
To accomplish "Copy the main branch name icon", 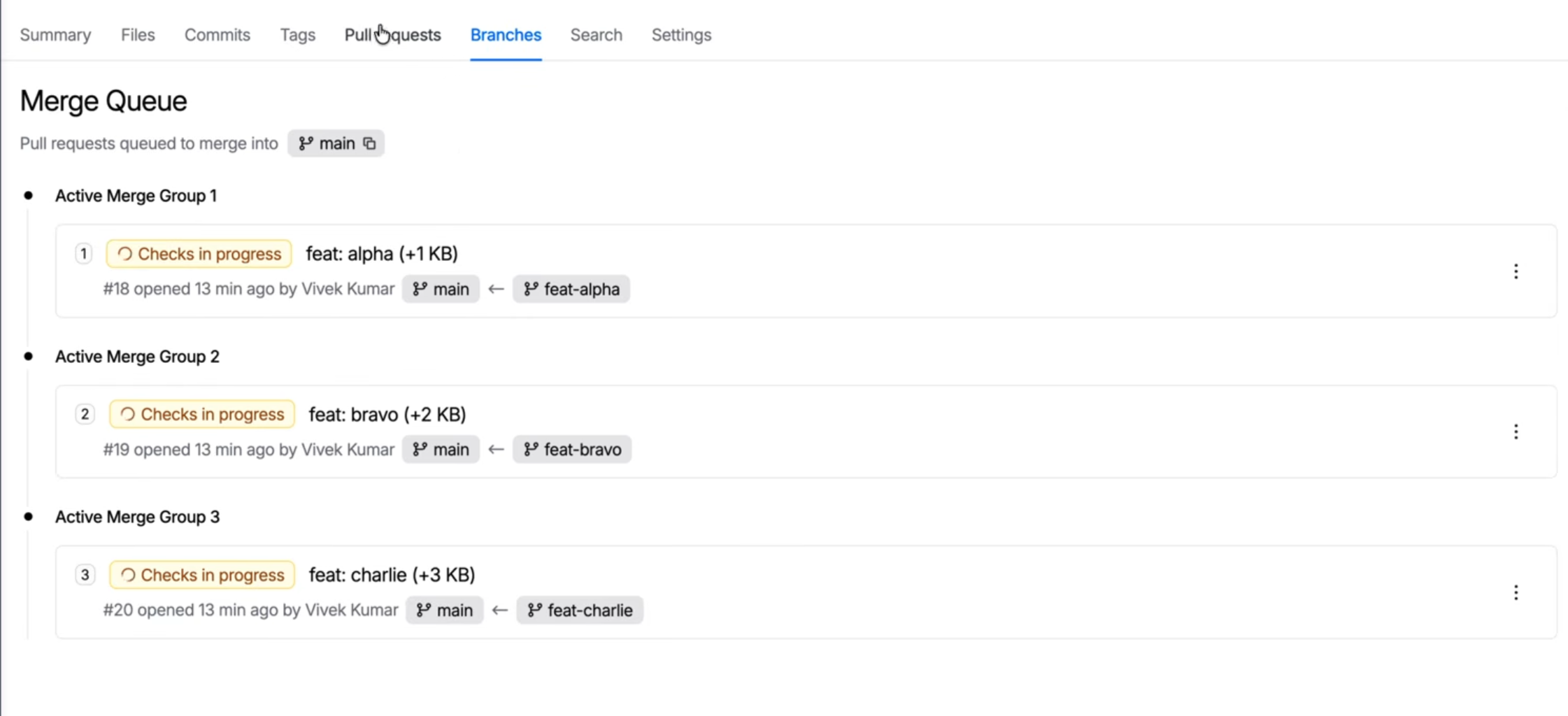I will pyautogui.click(x=369, y=143).
